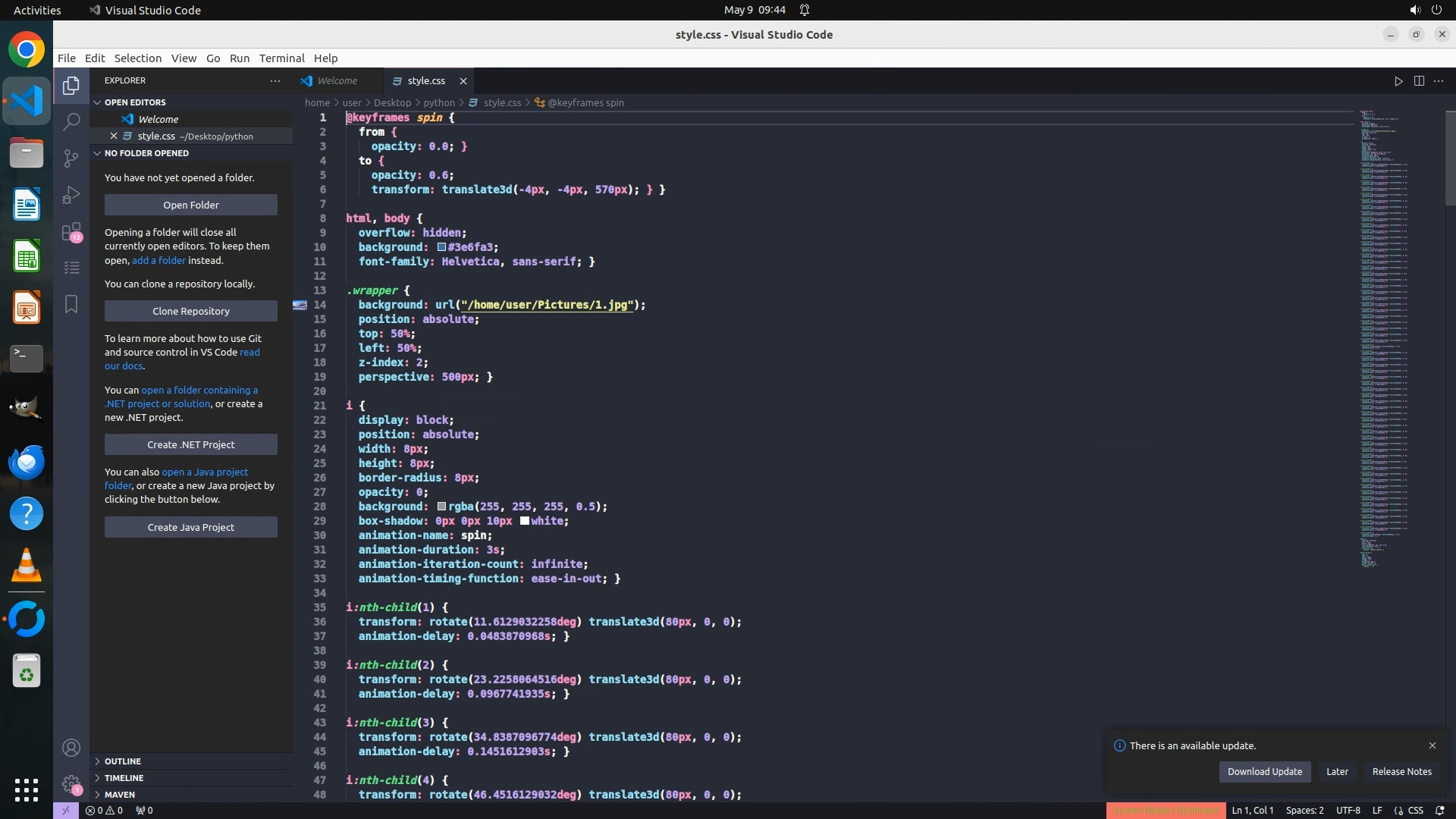Image resolution: width=1456 pixels, height=819 pixels.
Task: Click the Run play icon in editor toolbar
Action: click(1398, 81)
